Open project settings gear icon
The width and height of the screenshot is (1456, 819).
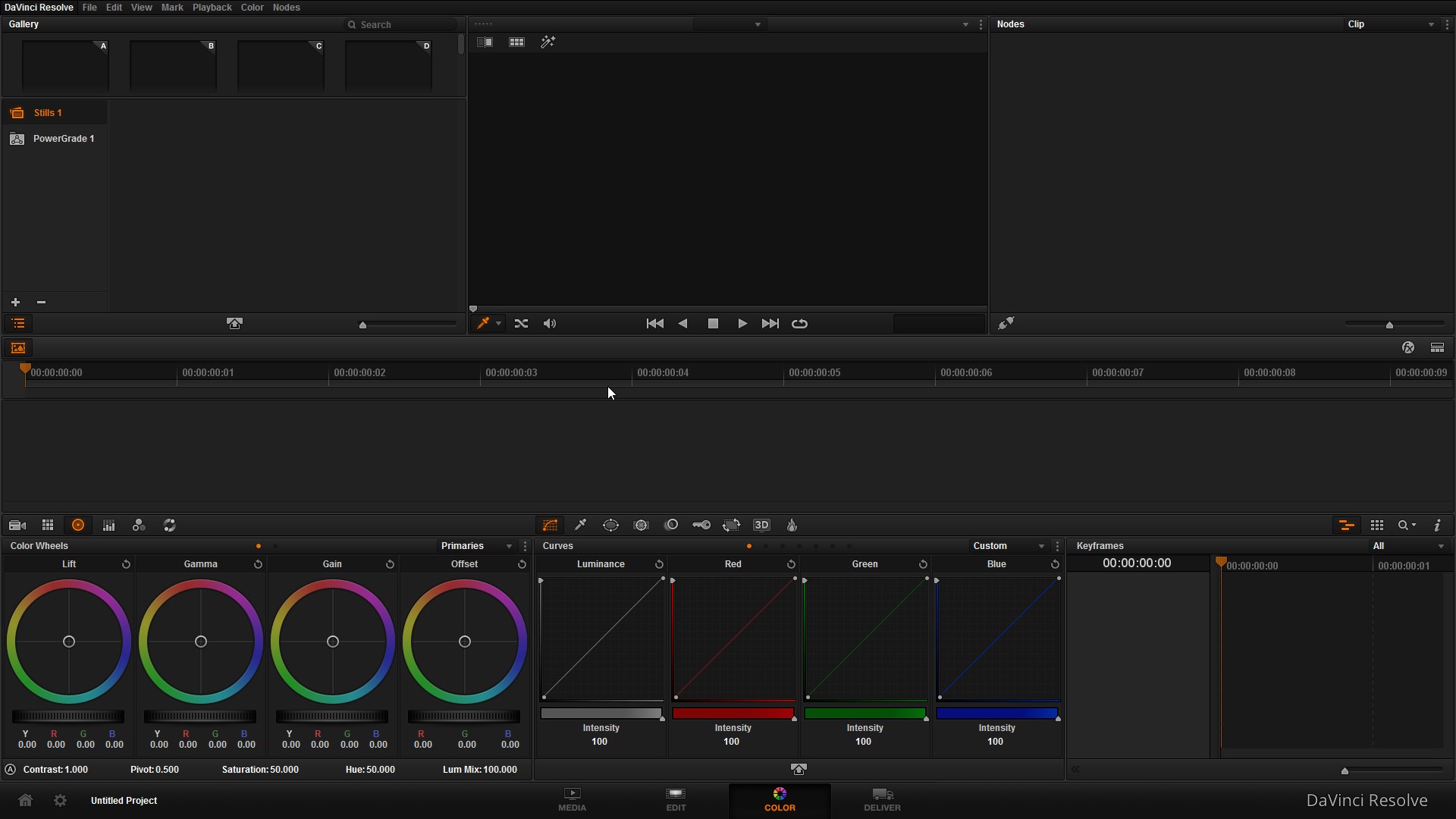pyautogui.click(x=60, y=800)
